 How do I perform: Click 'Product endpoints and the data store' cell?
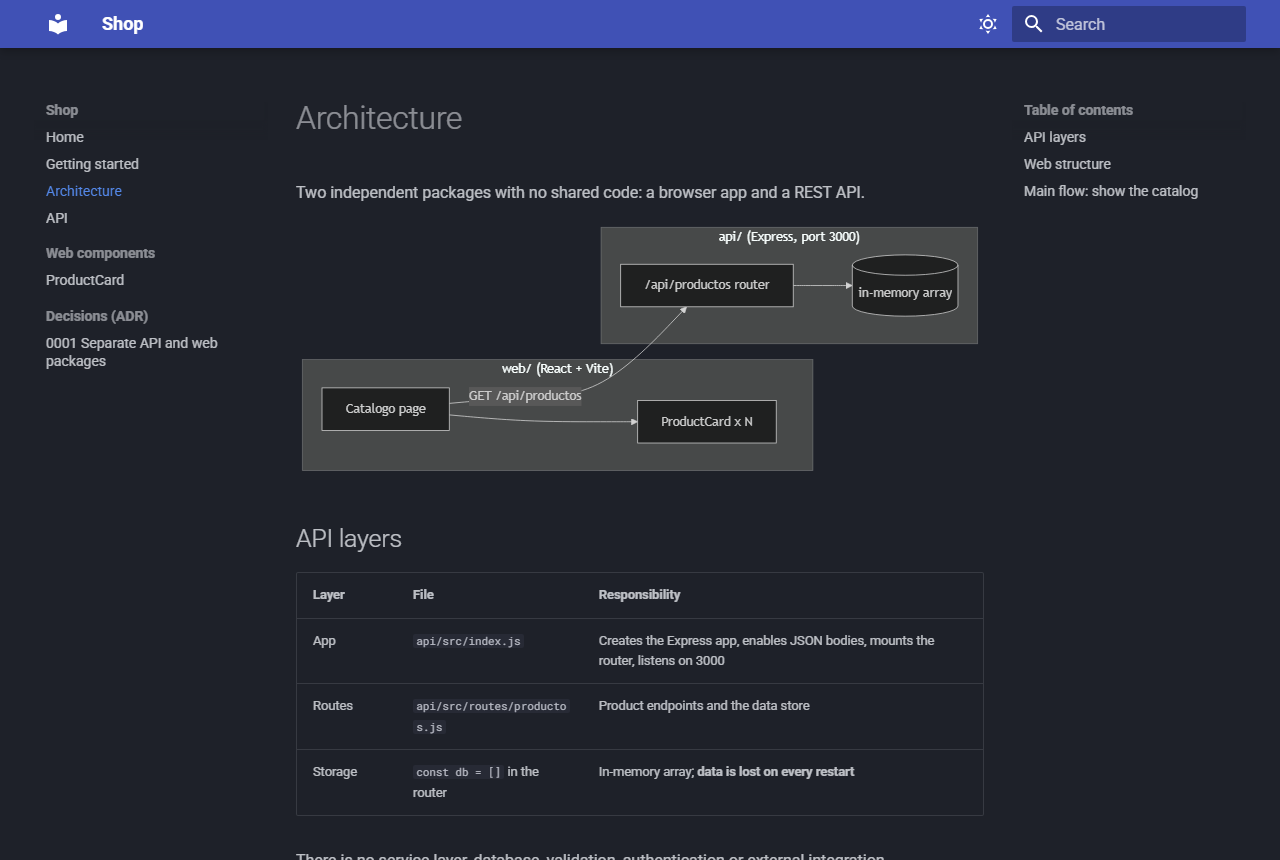click(704, 706)
